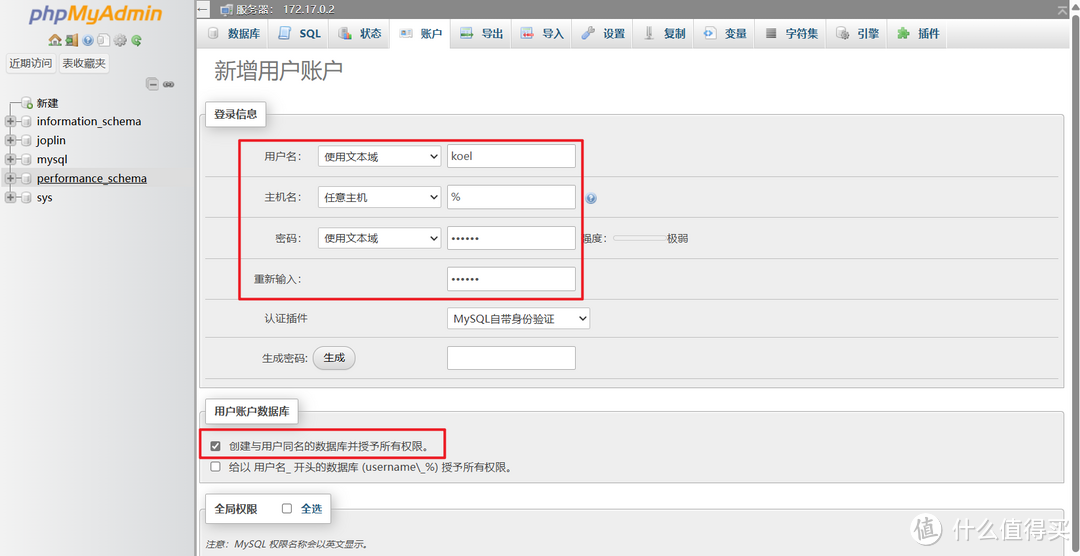Viewport: 1080px width, 556px height.
Task: Click the help icon beside host name field
Action: (591, 198)
